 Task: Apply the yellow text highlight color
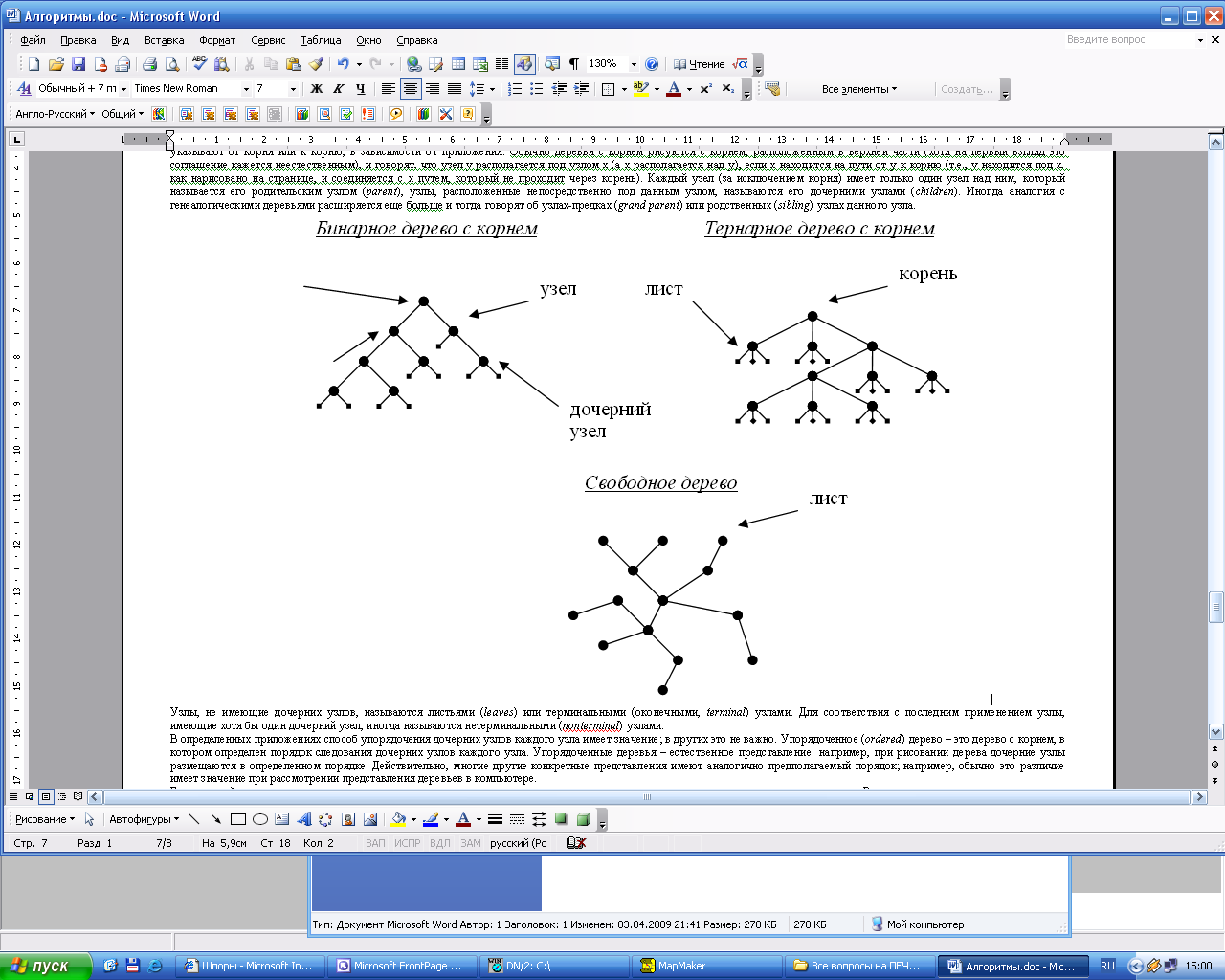(x=640, y=89)
